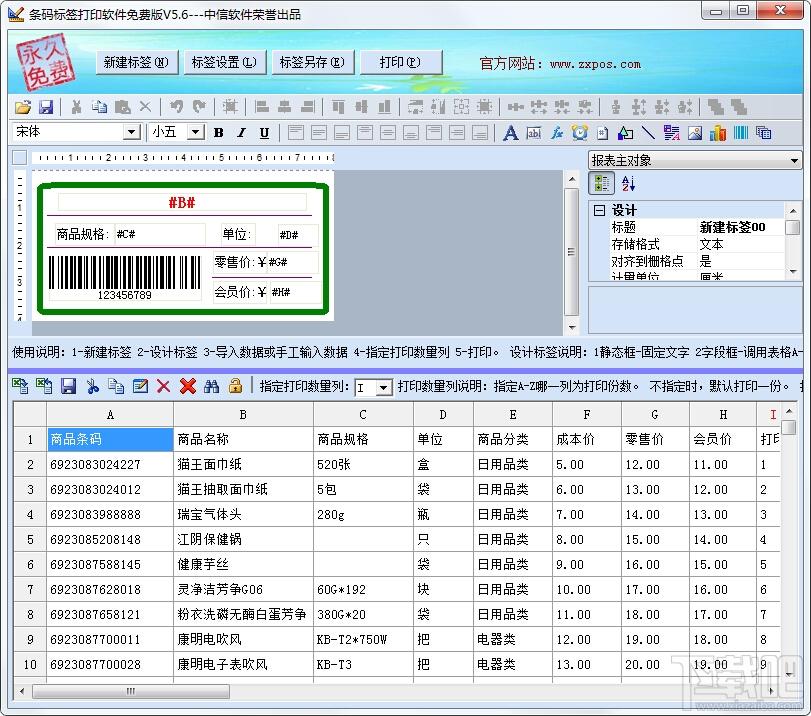Import data from Excel in the data toolbar
811x716 pixels.
pos(21,386)
